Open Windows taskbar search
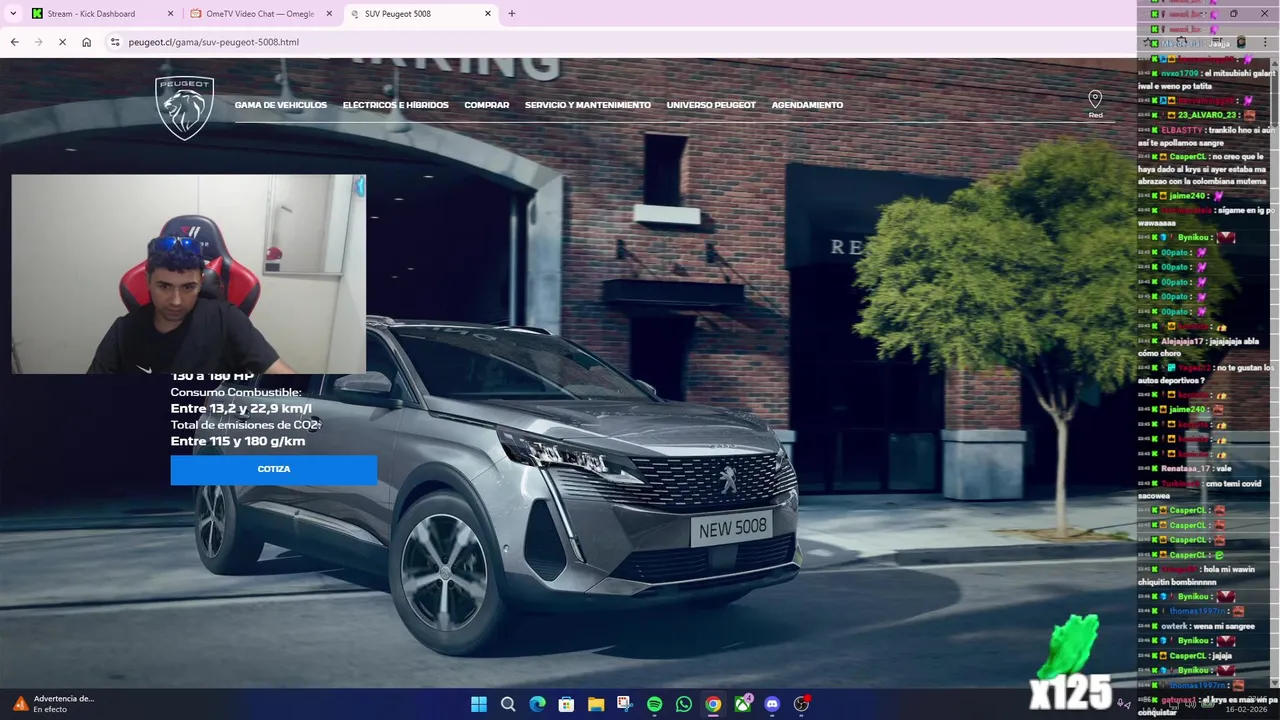The width and height of the screenshot is (1280, 720). click(x=508, y=704)
